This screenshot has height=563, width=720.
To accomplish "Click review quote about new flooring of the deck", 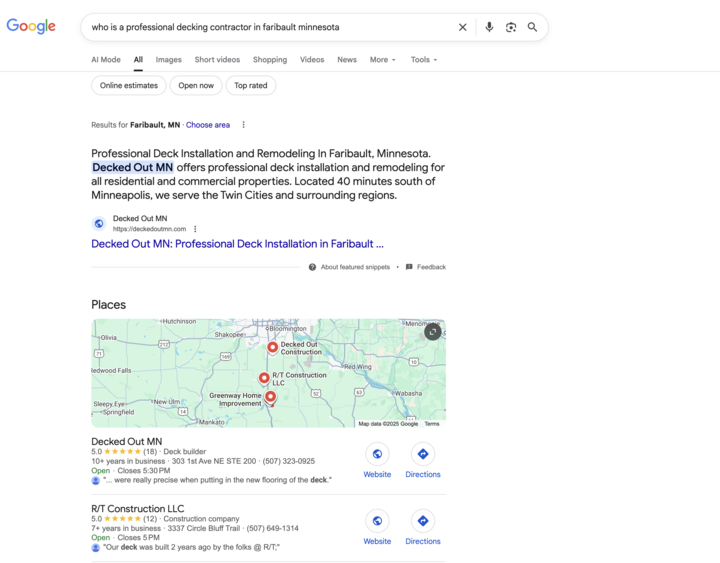I will point(217,480).
